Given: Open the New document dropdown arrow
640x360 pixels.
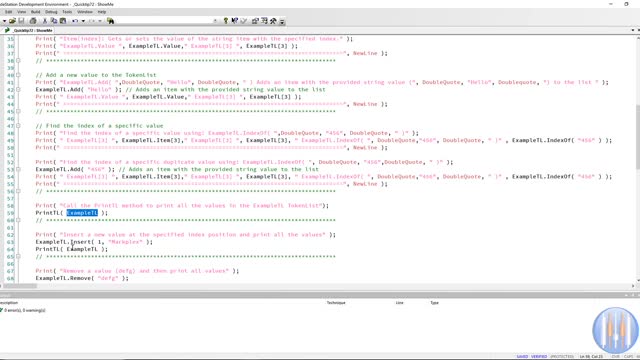Looking at the screenshot, I should (4, 21).
